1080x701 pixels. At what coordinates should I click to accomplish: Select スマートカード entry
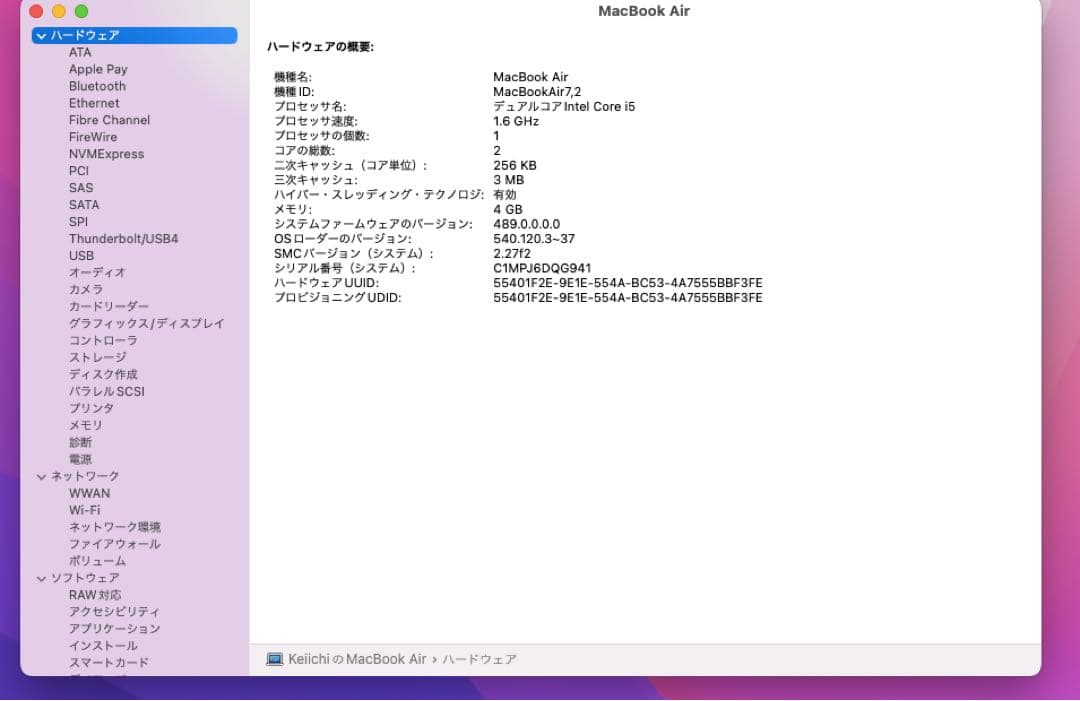[x=109, y=662]
